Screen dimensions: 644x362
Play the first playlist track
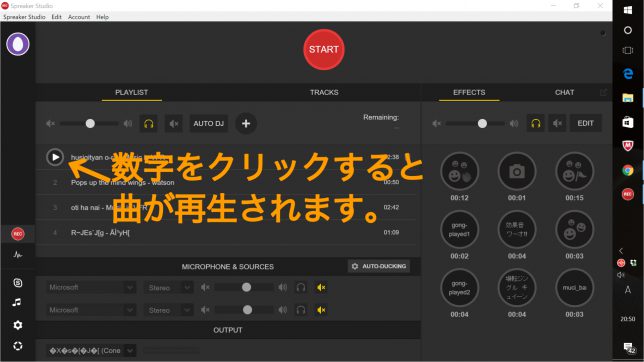click(x=55, y=157)
